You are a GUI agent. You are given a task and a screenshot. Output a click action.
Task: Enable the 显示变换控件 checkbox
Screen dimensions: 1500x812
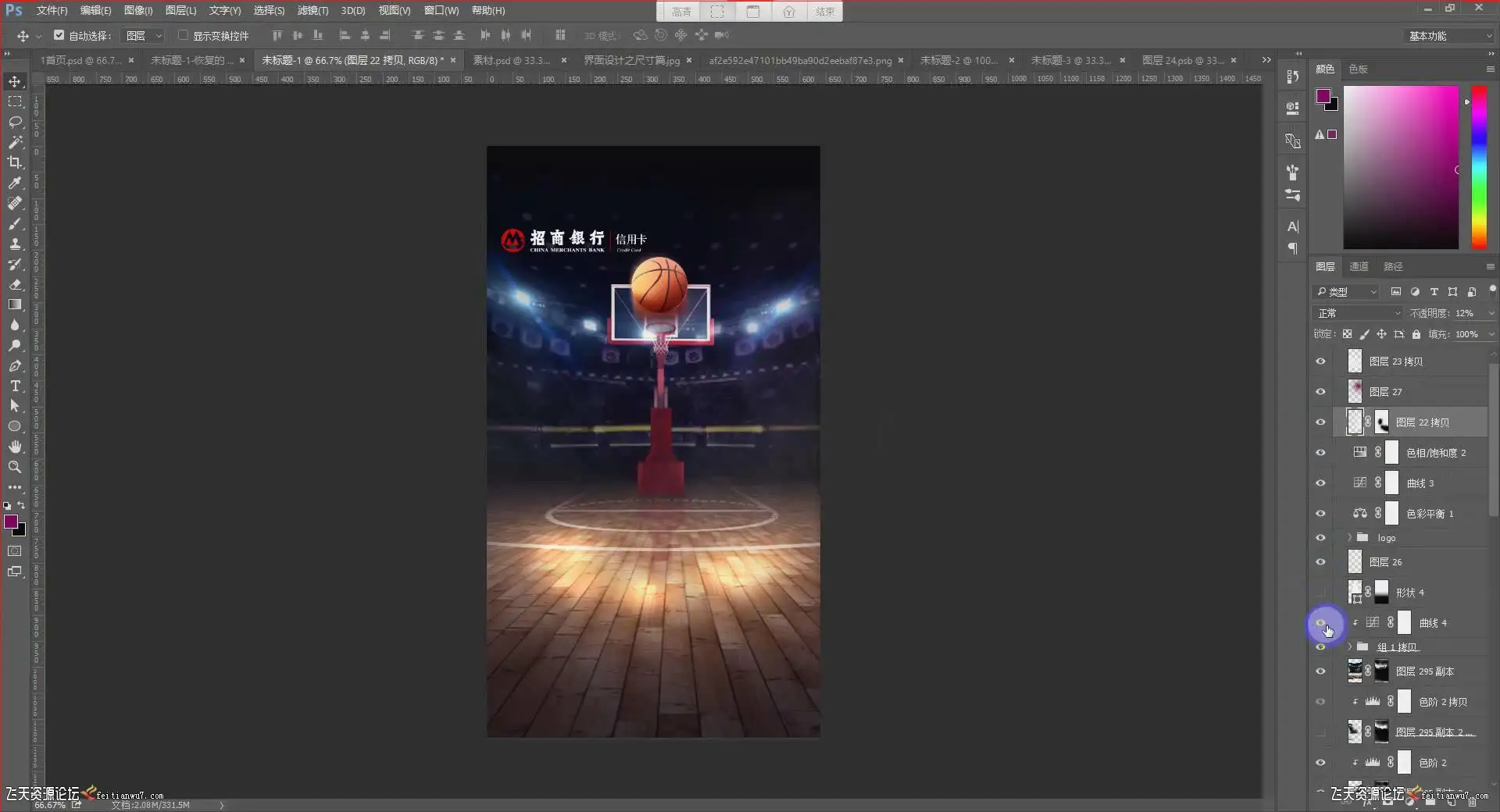[183, 35]
